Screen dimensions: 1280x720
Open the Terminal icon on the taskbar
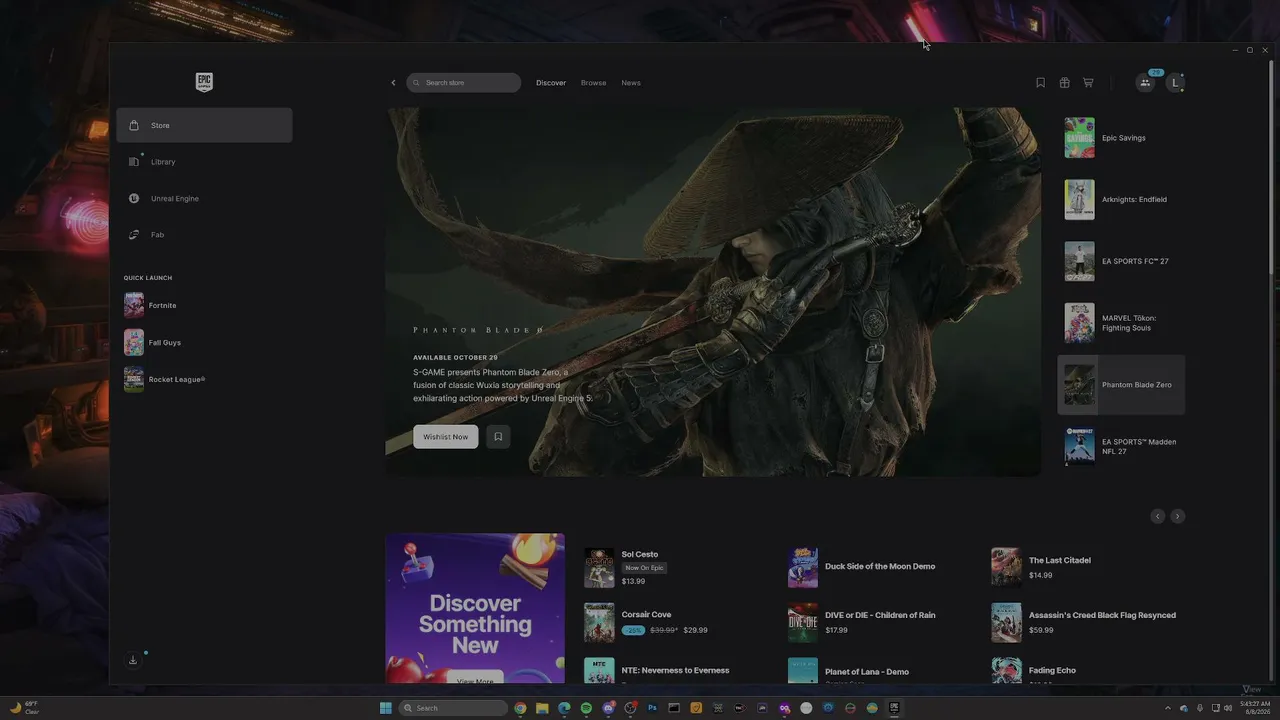[x=674, y=708]
